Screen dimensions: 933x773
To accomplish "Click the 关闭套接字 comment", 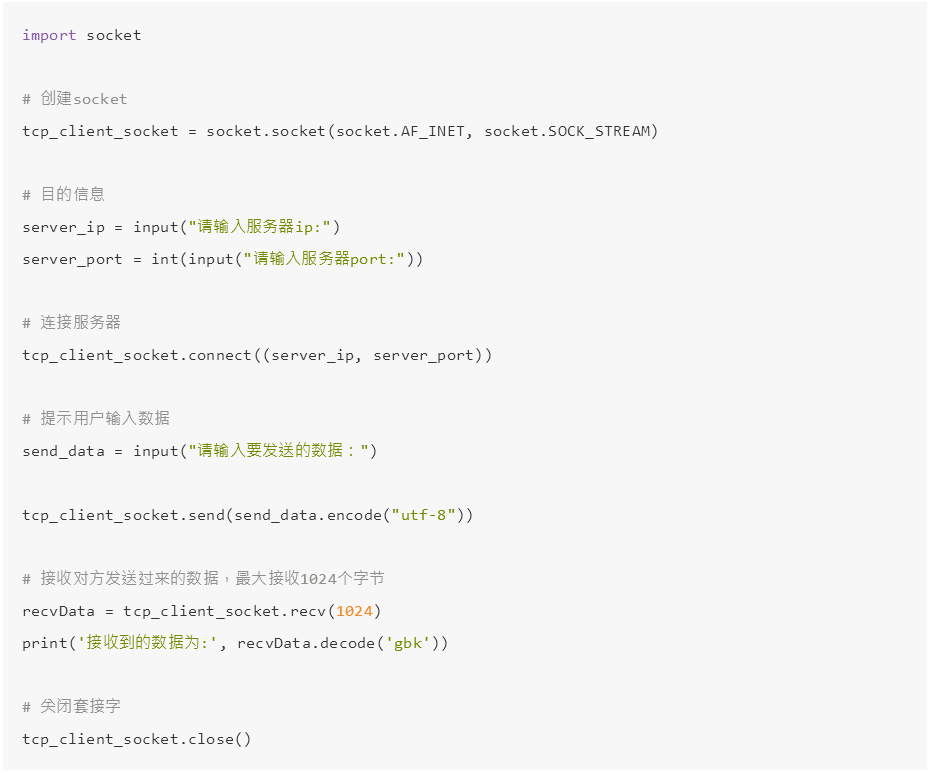I will coord(71,707).
